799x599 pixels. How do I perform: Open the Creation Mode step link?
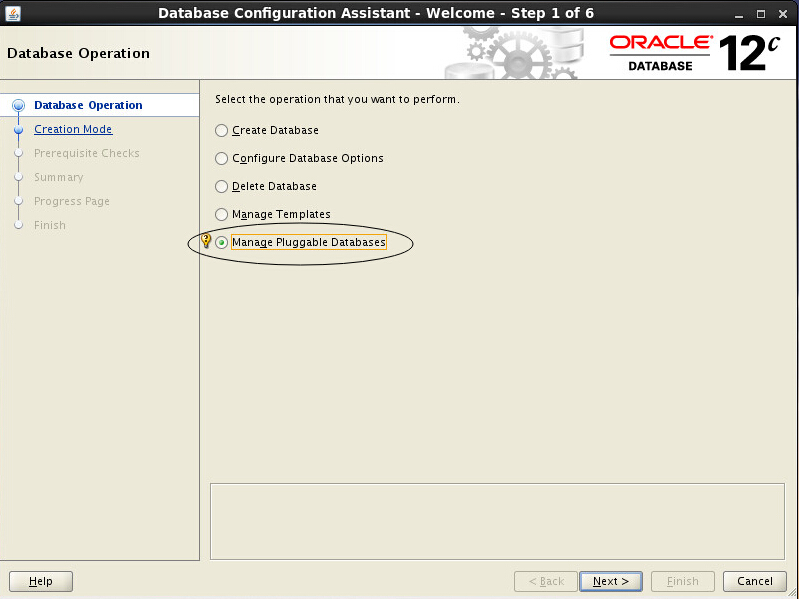point(73,129)
